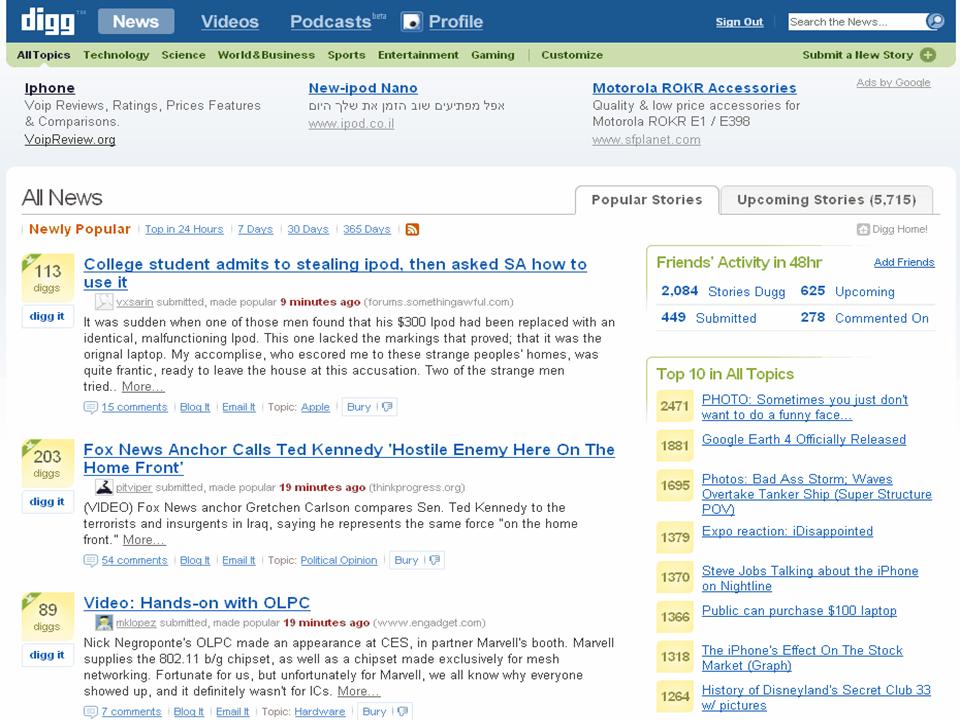Open the Motorola ROKR Accessories ad
Image resolution: width=960 pixels, height=720 pixels.
tap(694, 88)
